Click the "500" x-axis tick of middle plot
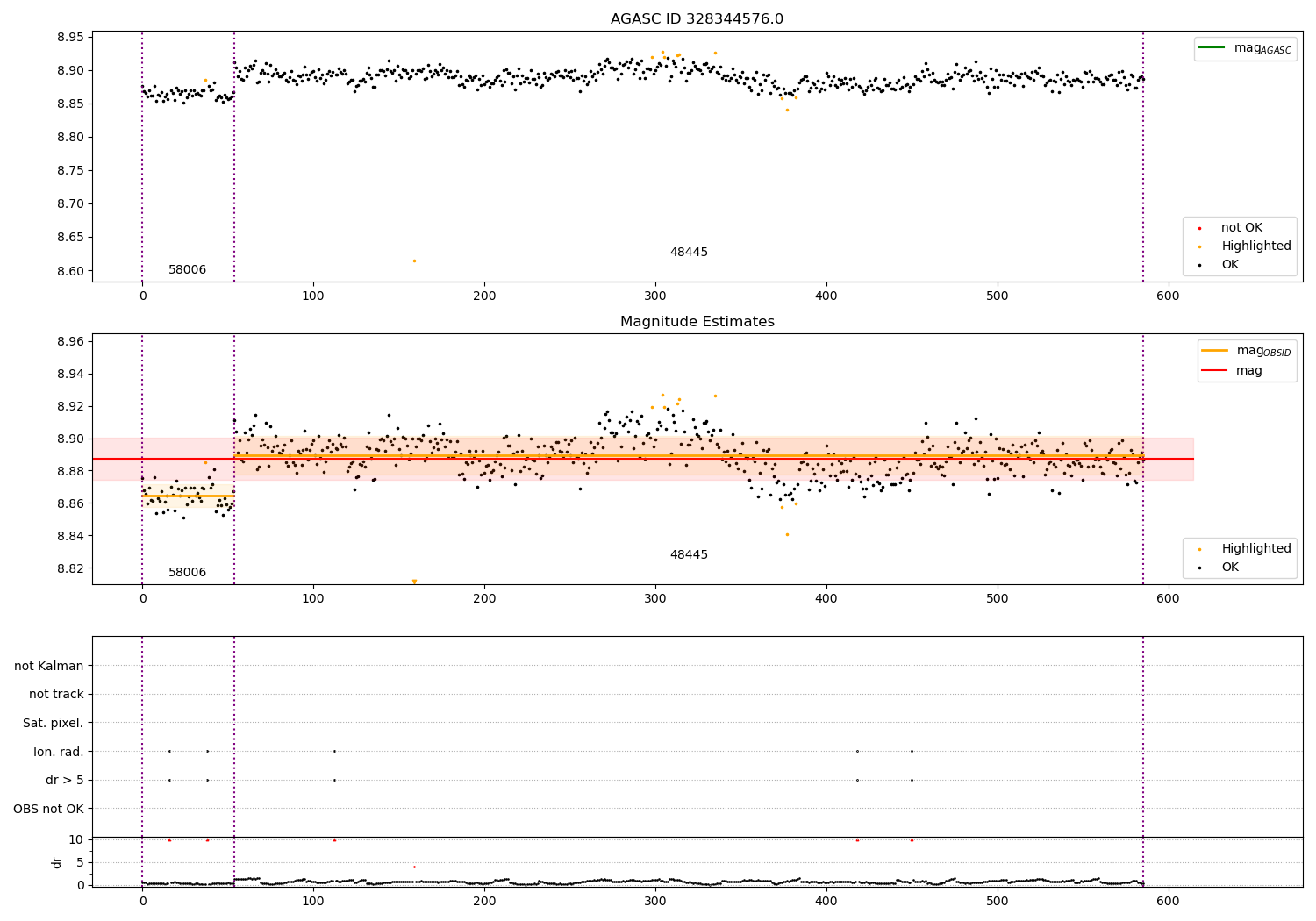The width and height of the screenshot is (1316, 921). pos(998,599)
